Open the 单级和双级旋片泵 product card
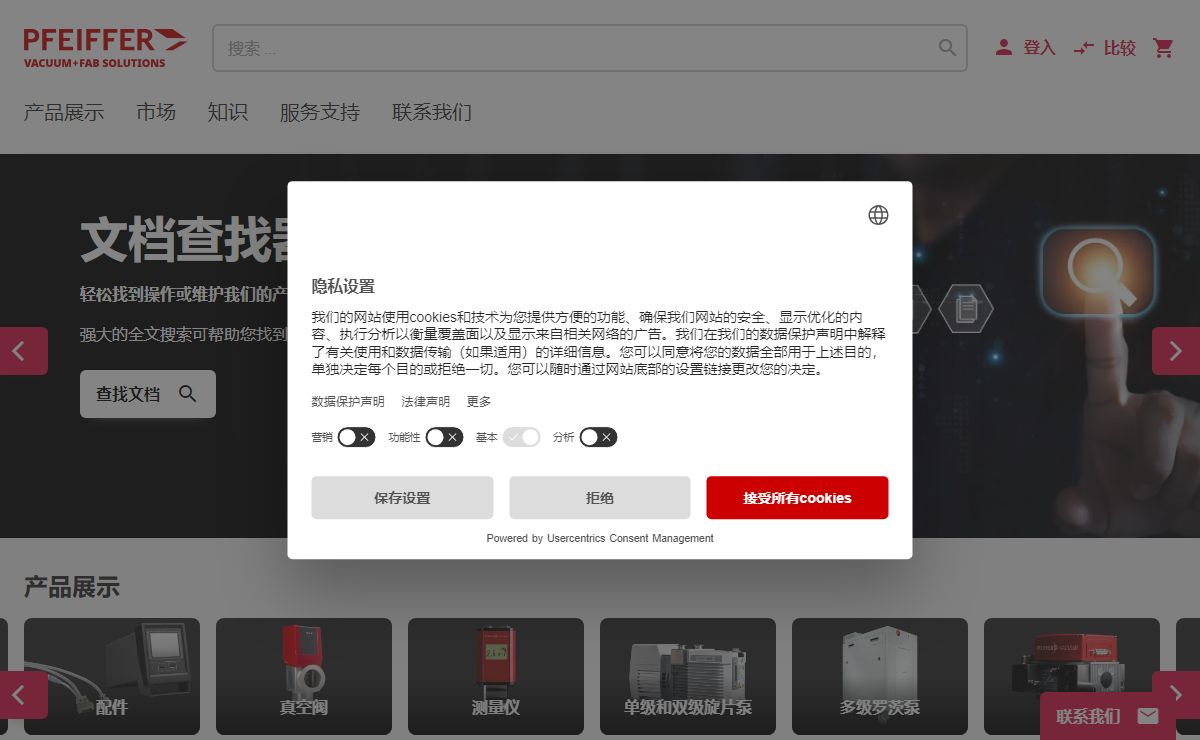The height and width of the screenshot is (740, 1200). (688, 676)
